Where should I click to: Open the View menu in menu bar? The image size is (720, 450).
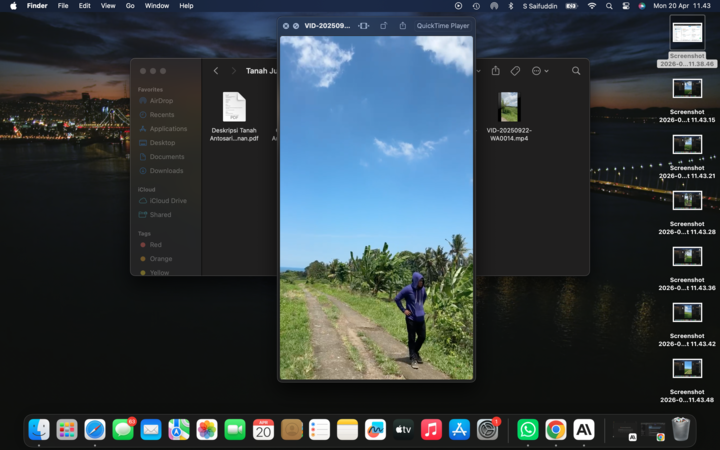coord(107,6)
